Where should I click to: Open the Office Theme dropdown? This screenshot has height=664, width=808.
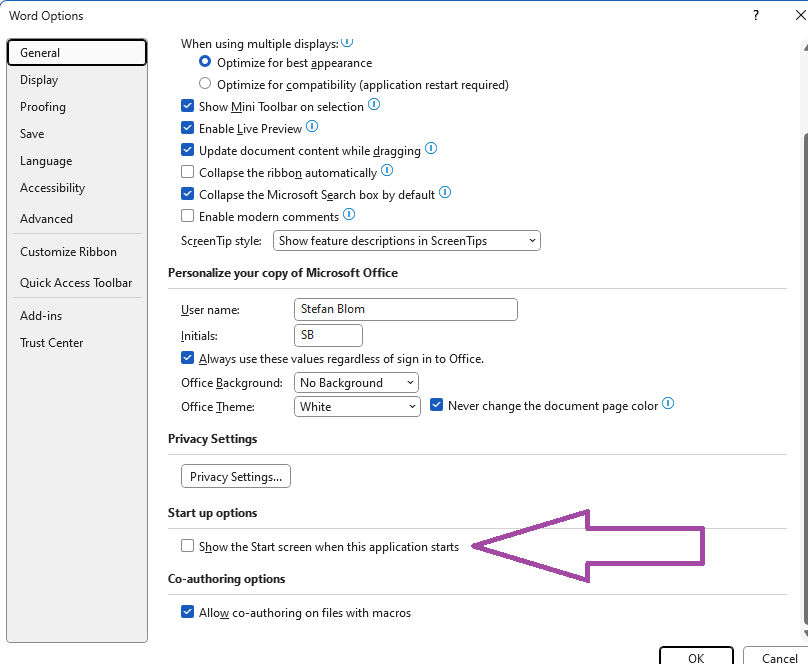[357, 406]
